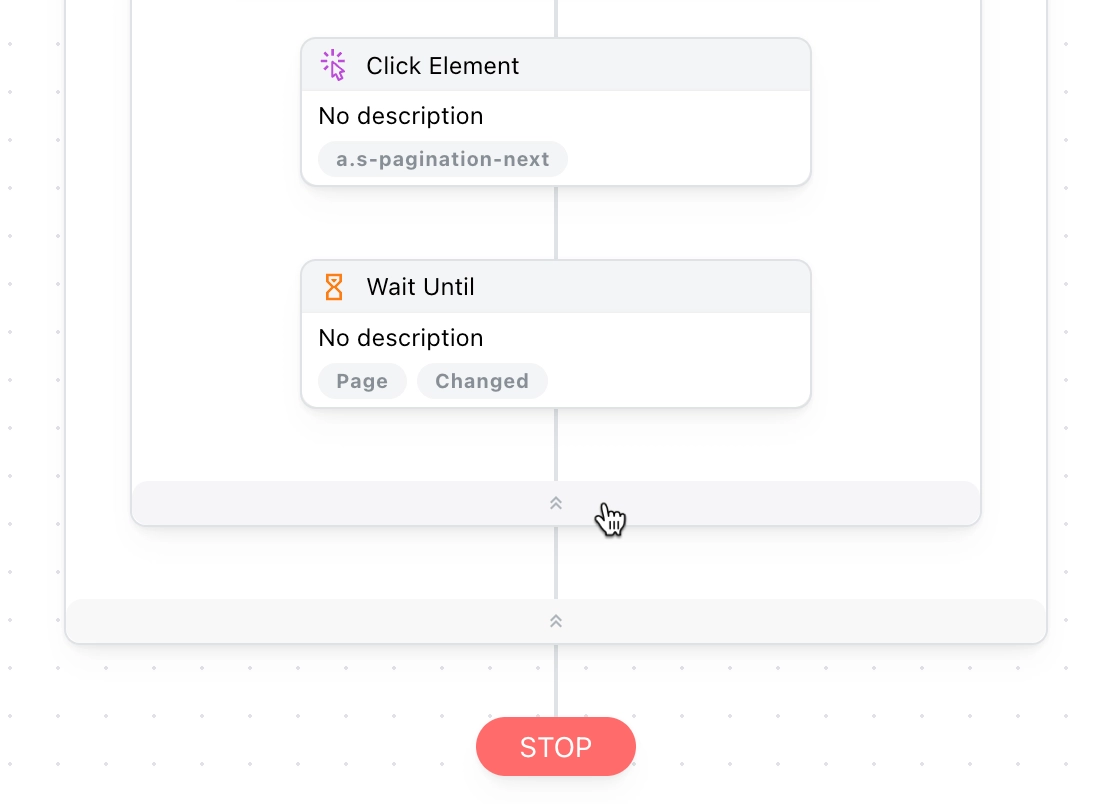Image resolution: width=1112 pixels, height=804 pixels.
Task: Select the Wait Until card header bar
Action: [556, 287]
